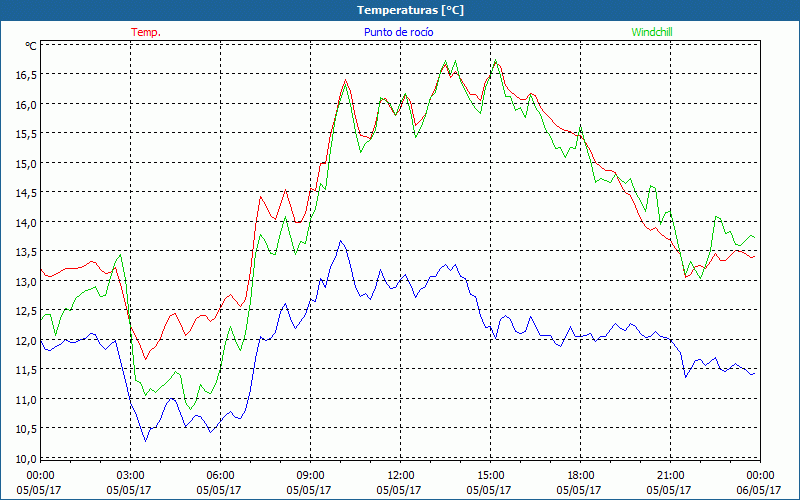Click the 09:00 time axis label

[310, 476]
